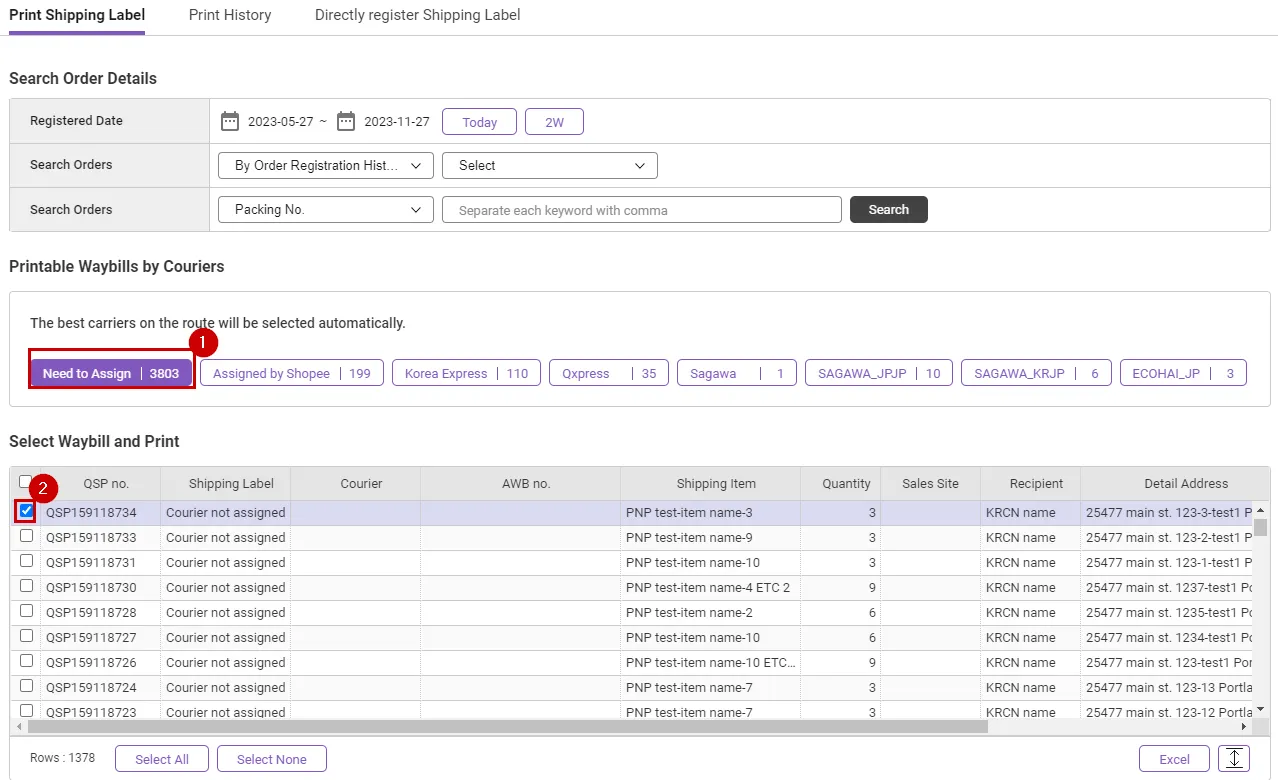Viewport: 1278px width, 780px height.
Task: Switch to the Print History tab
Action: pos(230,15)
